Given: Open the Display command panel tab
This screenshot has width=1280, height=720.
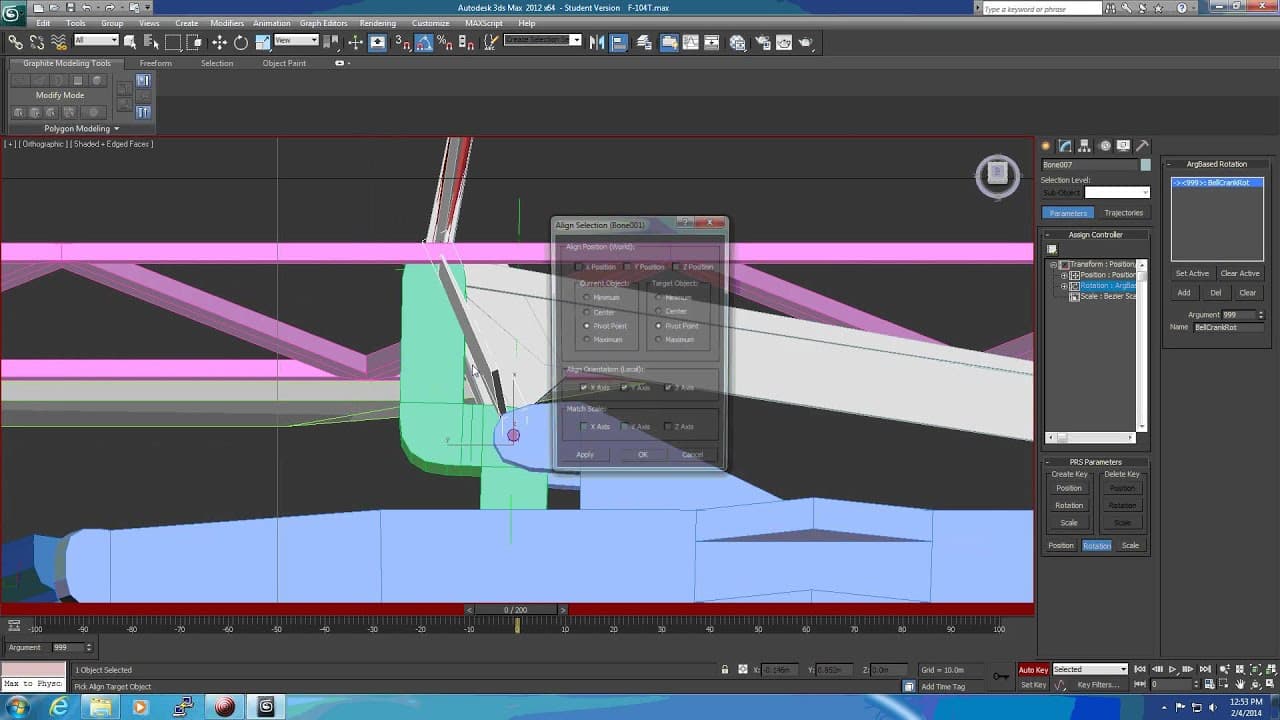Looking at the screenshot, I should pyautogui.click(x=1123, y=146).
